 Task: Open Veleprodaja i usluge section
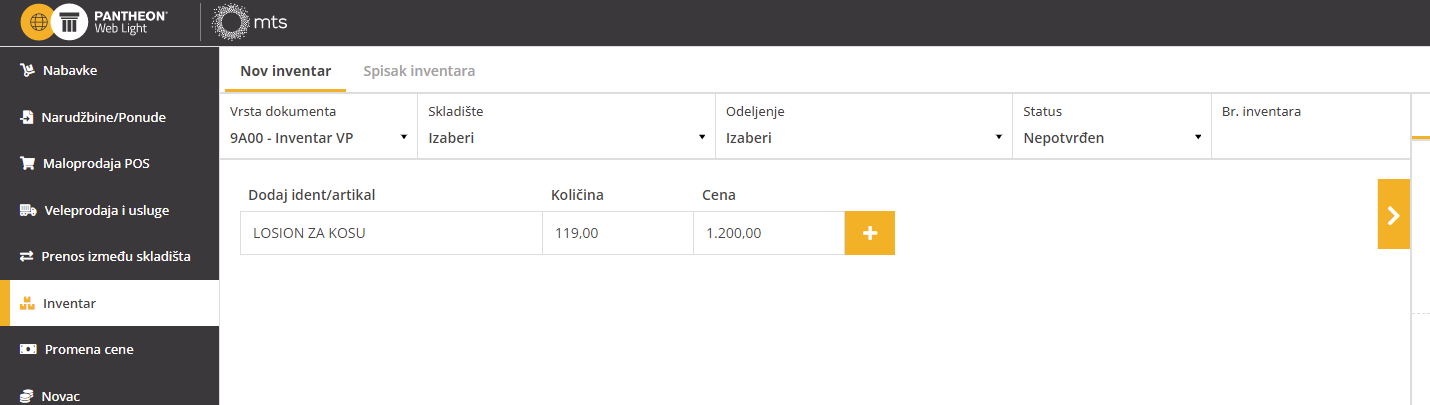(109, 210)
